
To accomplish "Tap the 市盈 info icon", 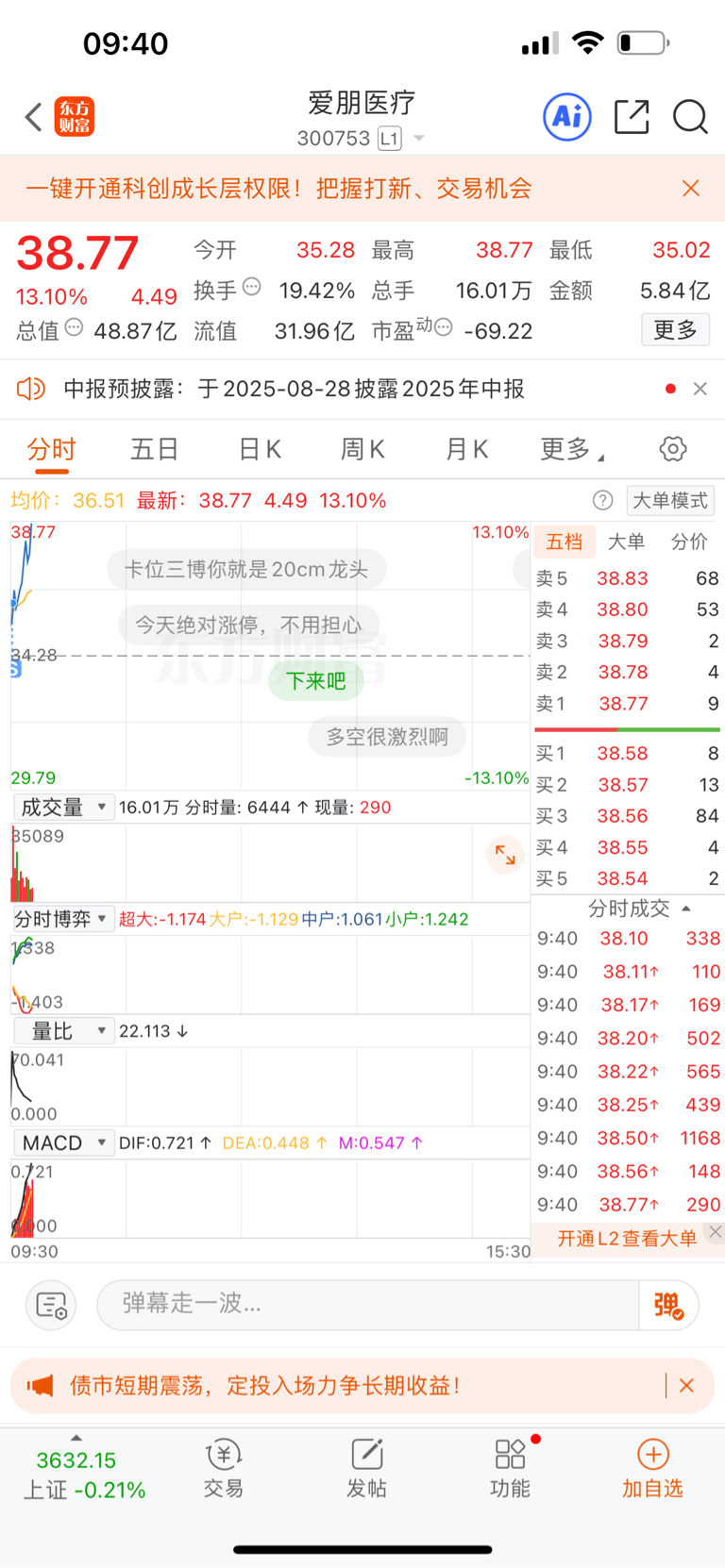I will pyautogui.click(x=443, y=327).
